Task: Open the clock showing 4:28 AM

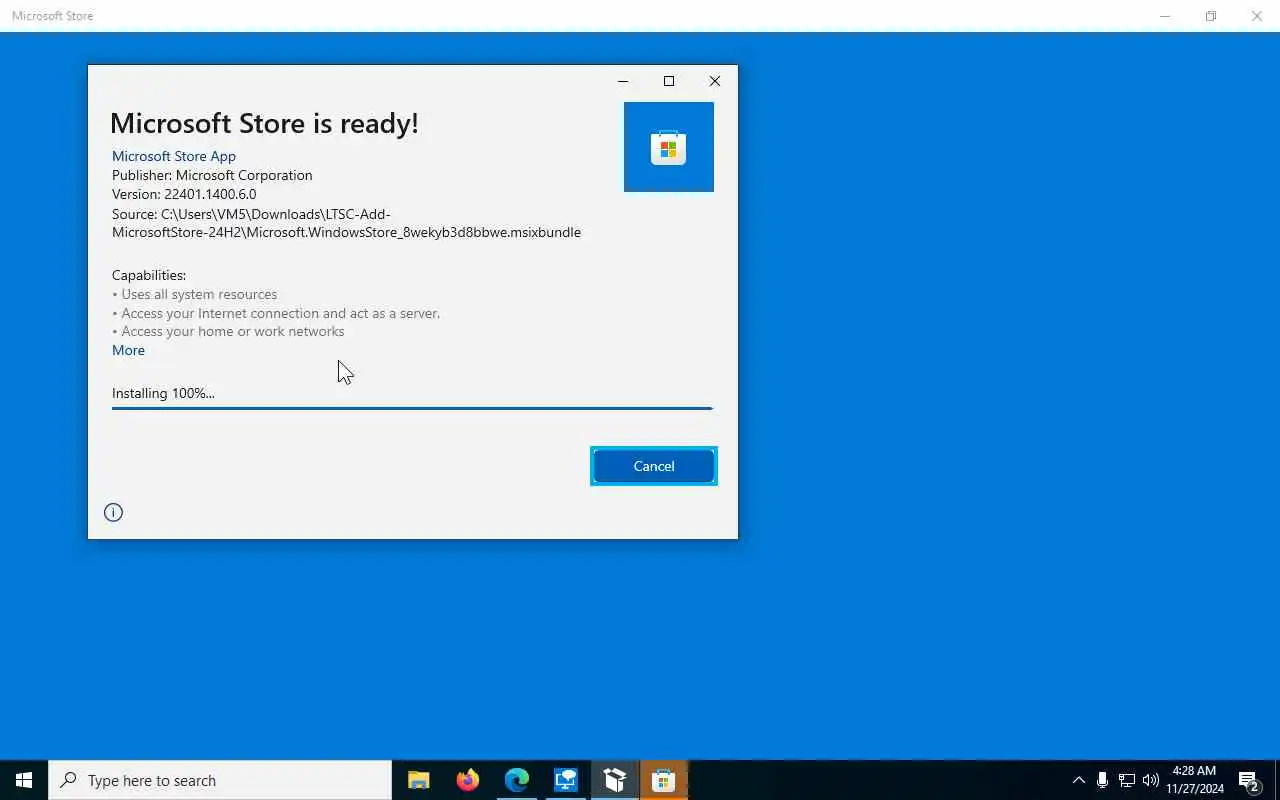Action: (1194, 780)
